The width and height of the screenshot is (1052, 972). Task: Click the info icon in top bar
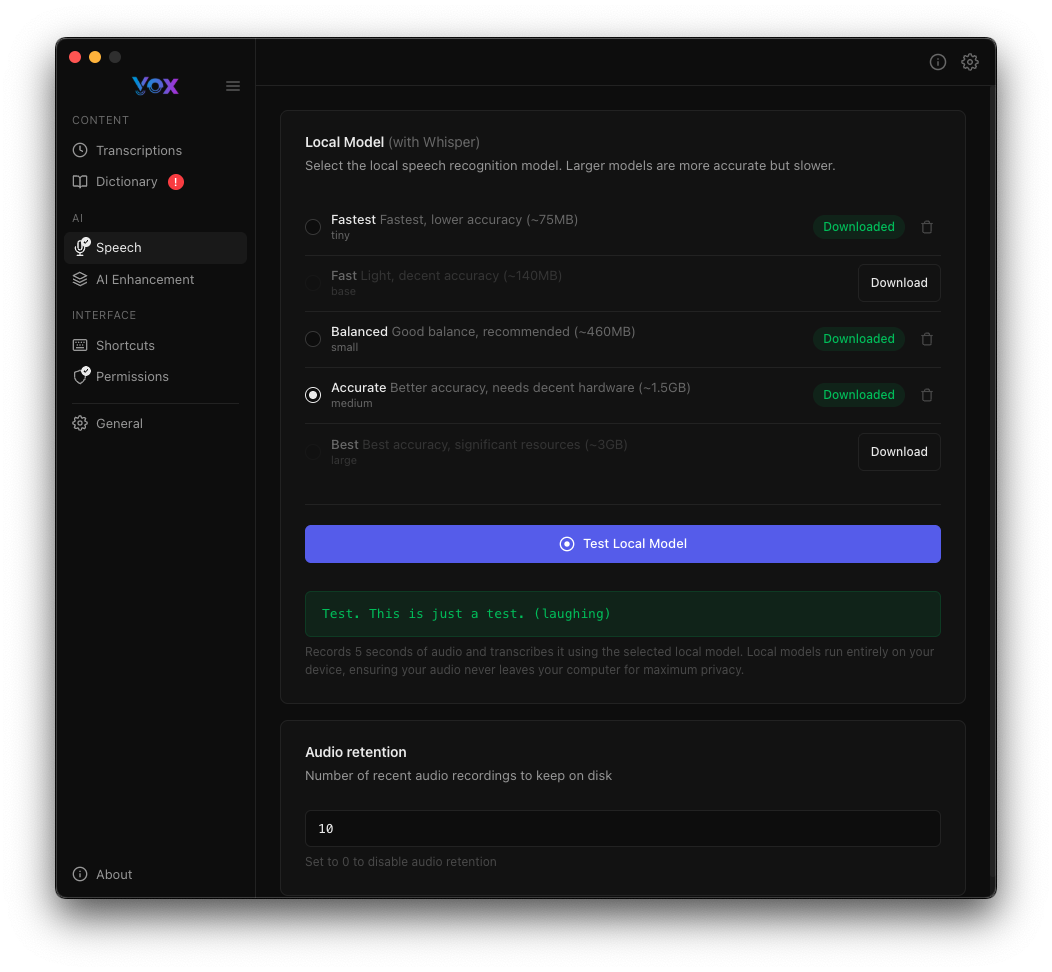[937, 62]
